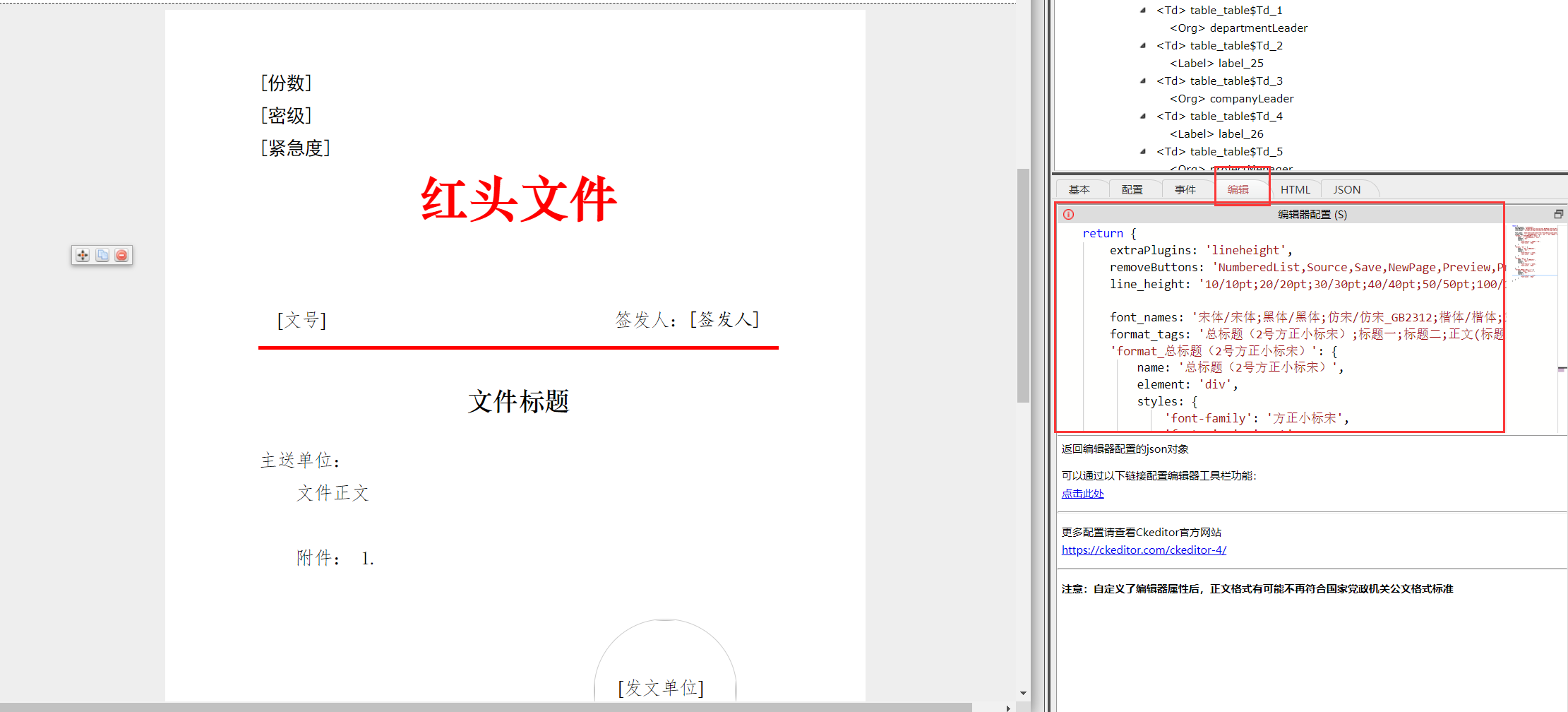Select the 编辑 tab
1568x712 pixels.
1238,189
